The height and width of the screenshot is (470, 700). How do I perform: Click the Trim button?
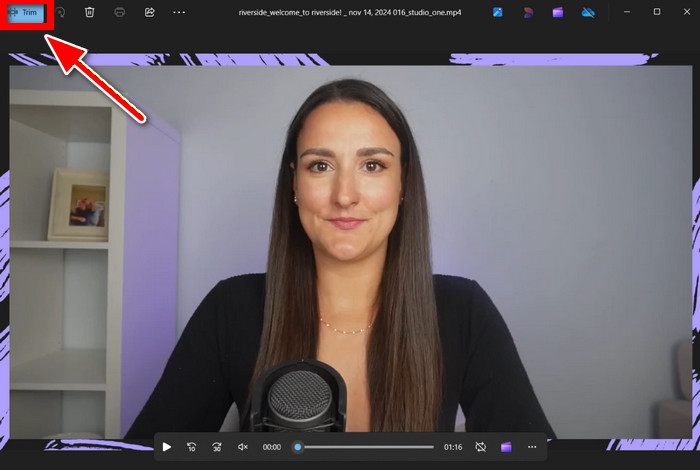pyautogui.click(x=25, y=12)
